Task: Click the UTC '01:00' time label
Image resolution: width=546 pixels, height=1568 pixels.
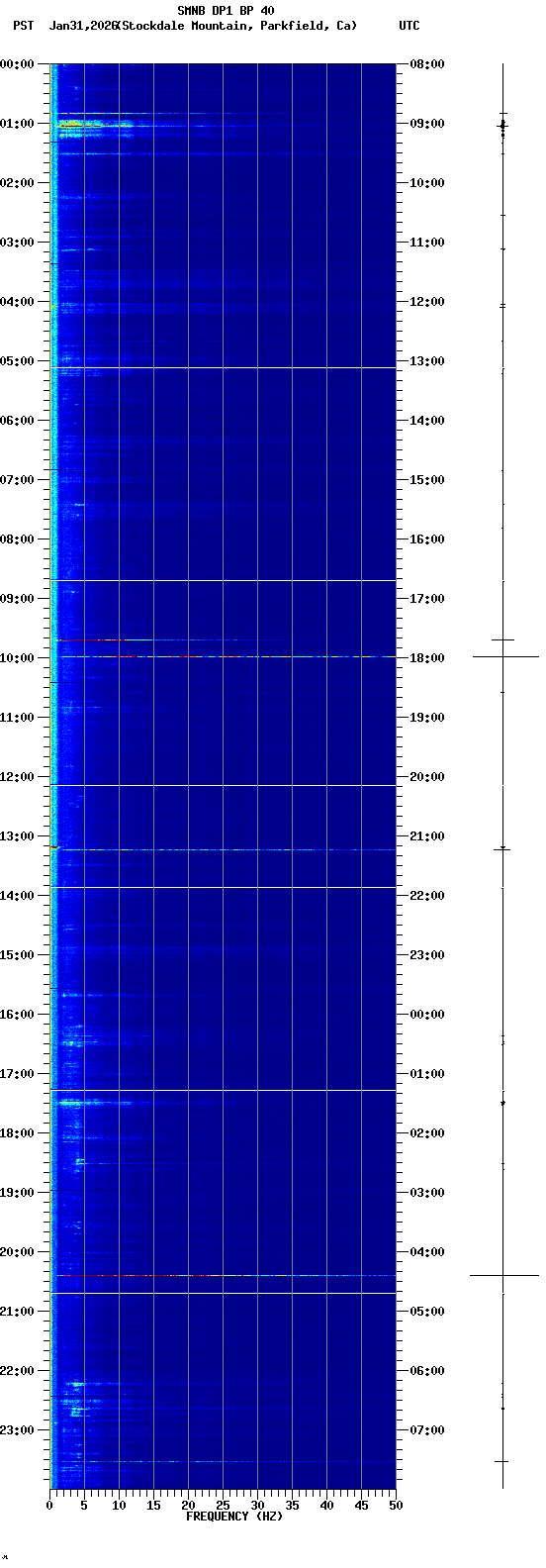Action: [x=427, y=1074]
